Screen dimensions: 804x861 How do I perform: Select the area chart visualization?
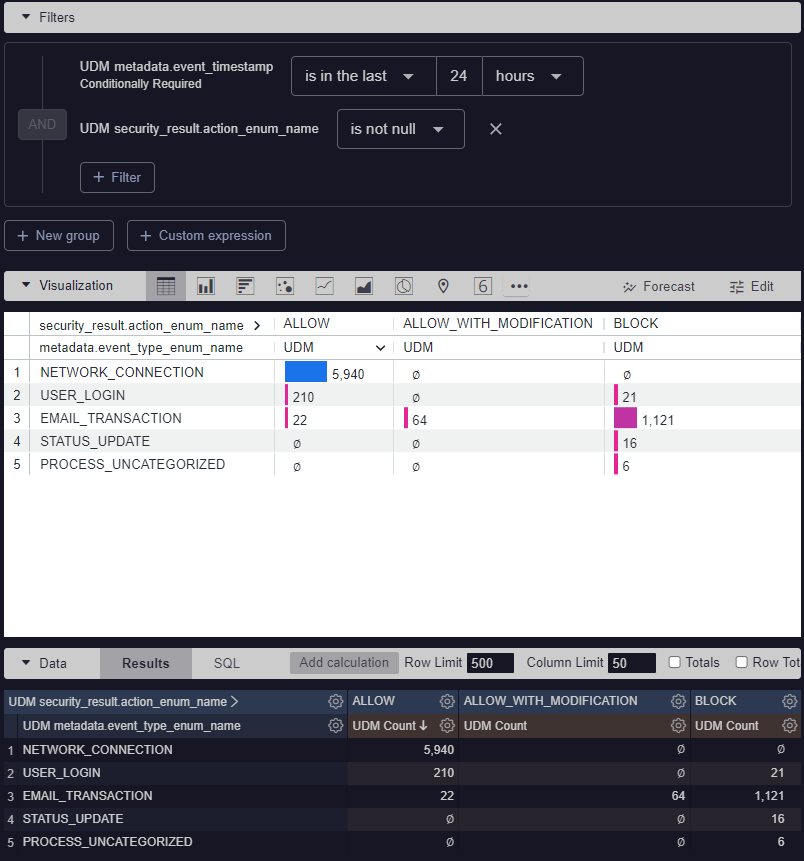coord(364,286)
